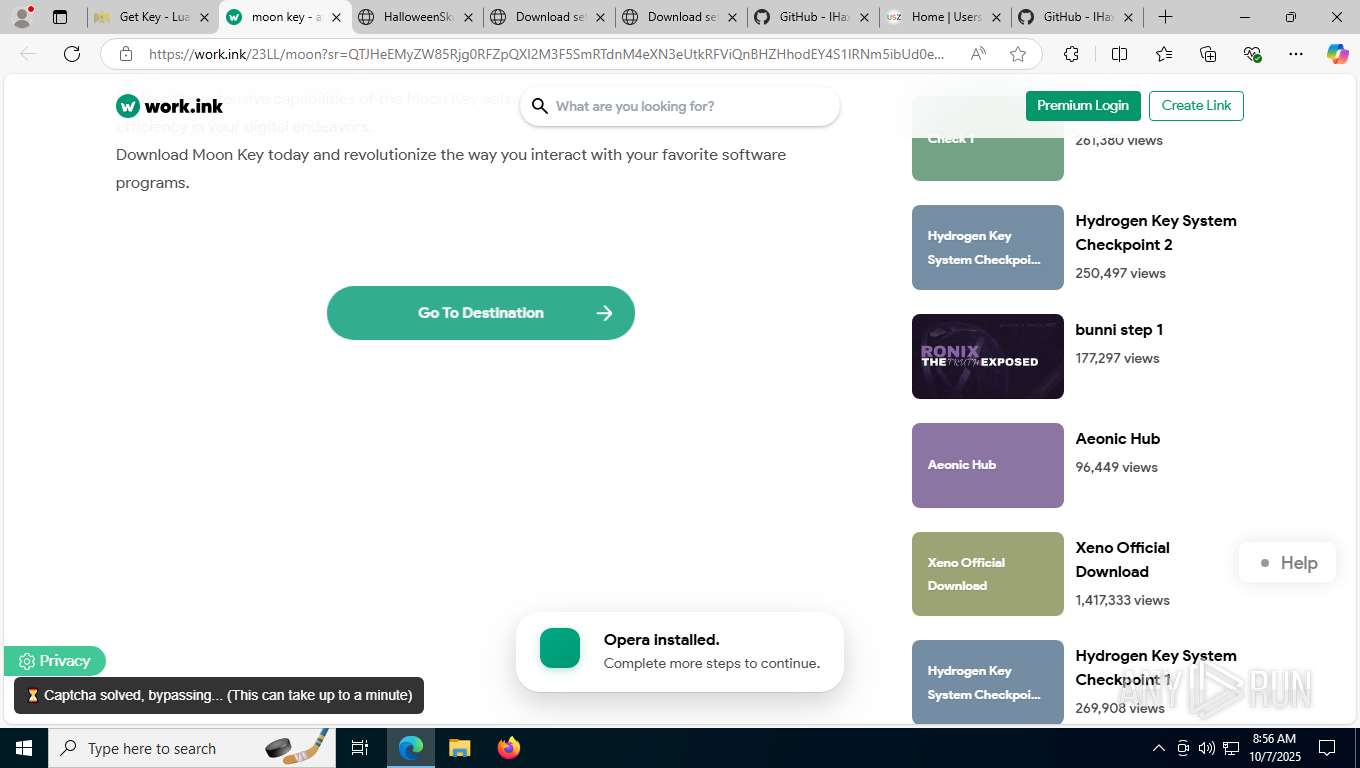Launch Firefox from the taskbar
1360x768 pixels.
coord(509,748)
